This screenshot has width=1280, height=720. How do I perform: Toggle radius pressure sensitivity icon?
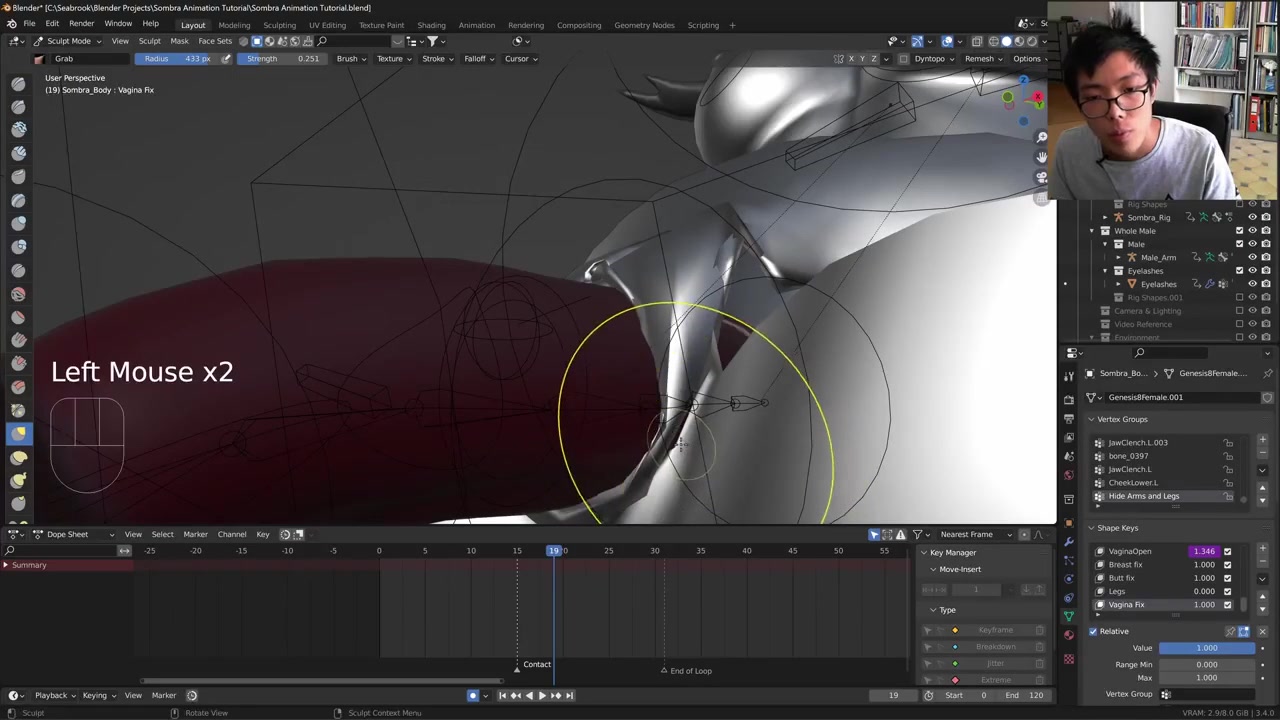(x=226, y=58)
